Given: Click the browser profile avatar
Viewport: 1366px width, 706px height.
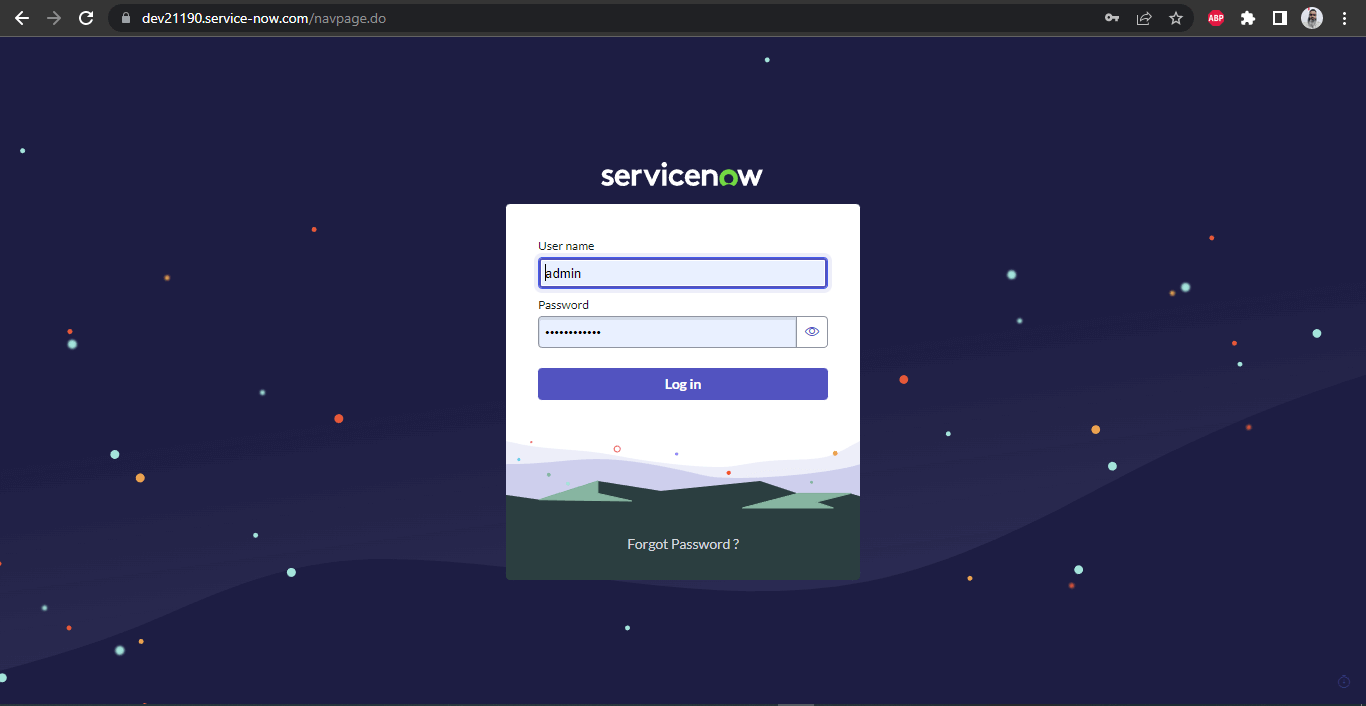Looking at the screenshot, I should pyautogui.click(x=1311, y=17).
